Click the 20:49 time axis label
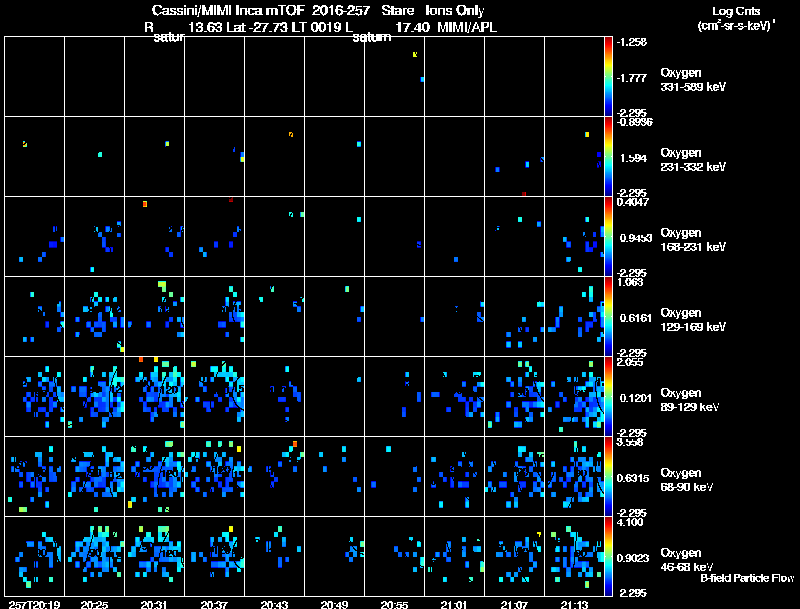 pos(334,604)
